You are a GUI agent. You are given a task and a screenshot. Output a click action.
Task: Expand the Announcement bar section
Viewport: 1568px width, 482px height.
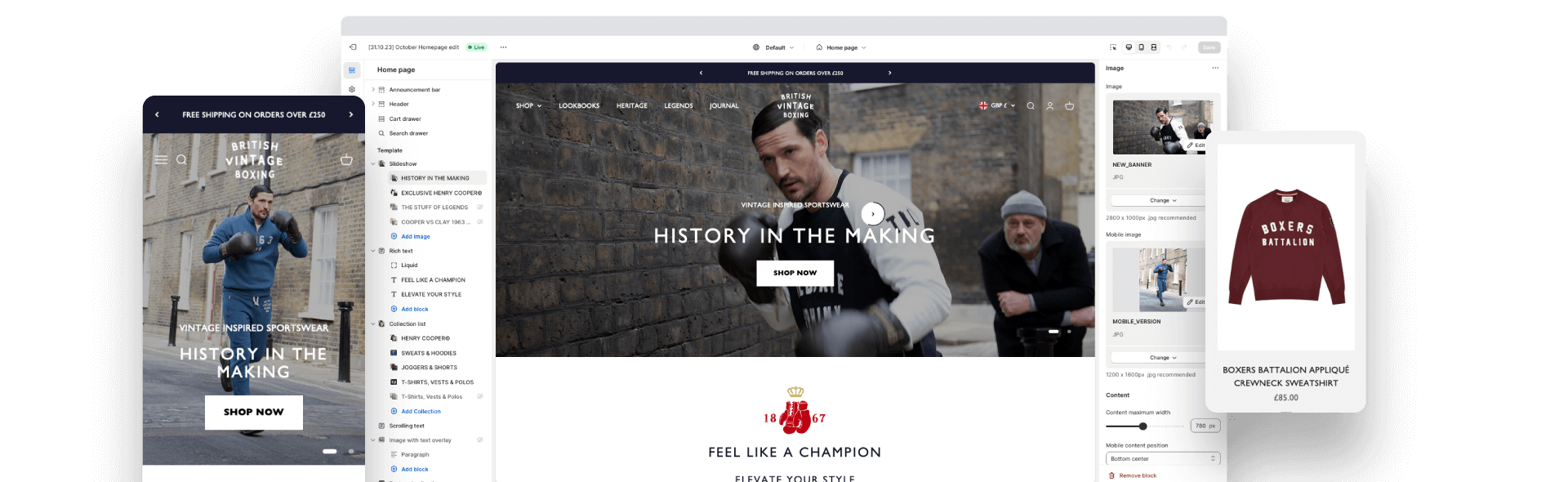(x=373, y=90)
